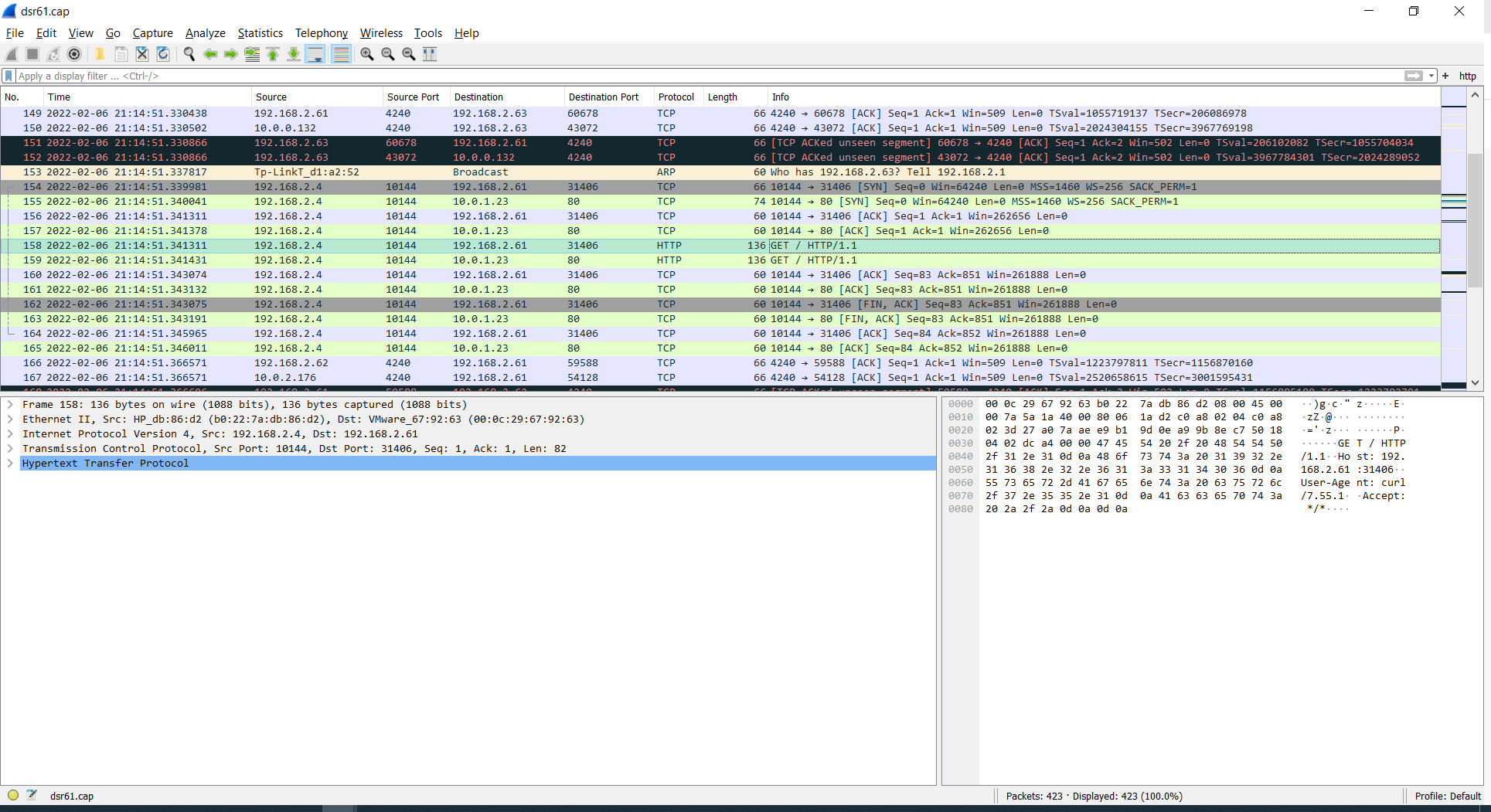1491x812 pixels.
Task: Click the expert information circle icon
Action: [x=13, y=795]
